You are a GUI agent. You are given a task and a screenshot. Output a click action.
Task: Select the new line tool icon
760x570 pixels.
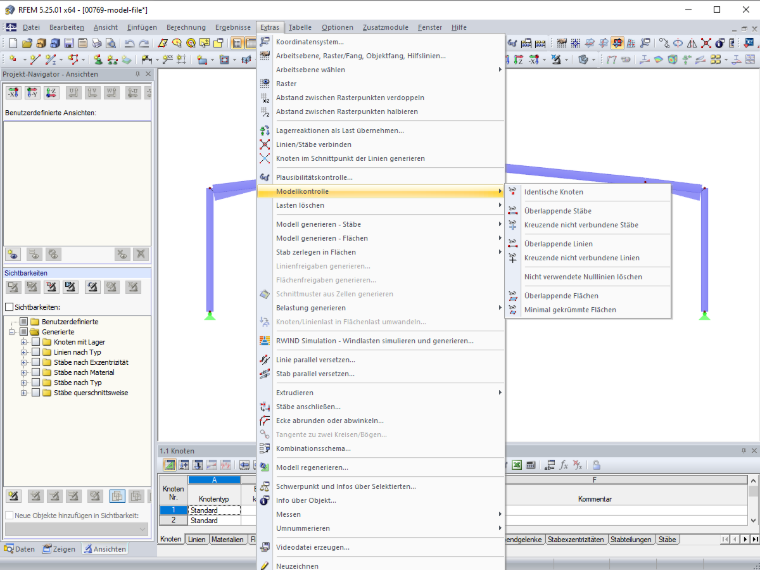click(x=34, y=60)
